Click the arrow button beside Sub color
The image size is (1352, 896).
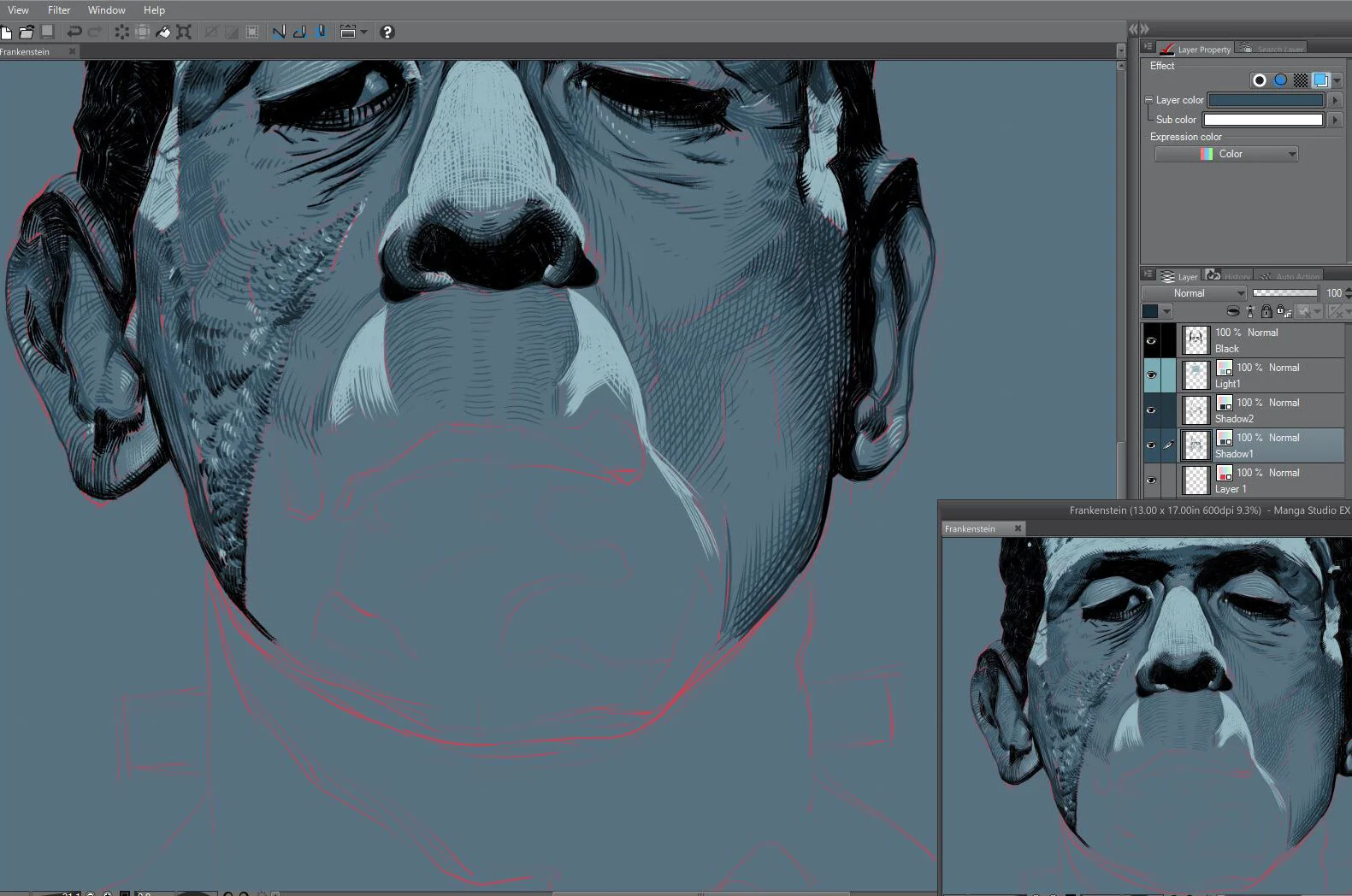click(1335, 120)
